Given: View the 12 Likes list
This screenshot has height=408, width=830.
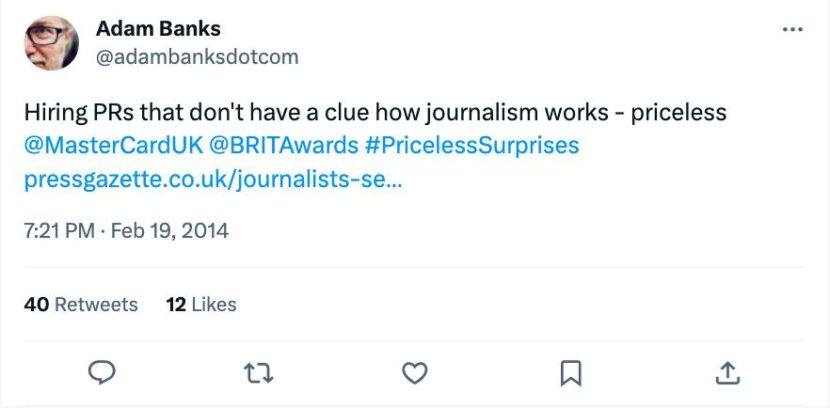Looking at the screenshot, I should 201,304.
